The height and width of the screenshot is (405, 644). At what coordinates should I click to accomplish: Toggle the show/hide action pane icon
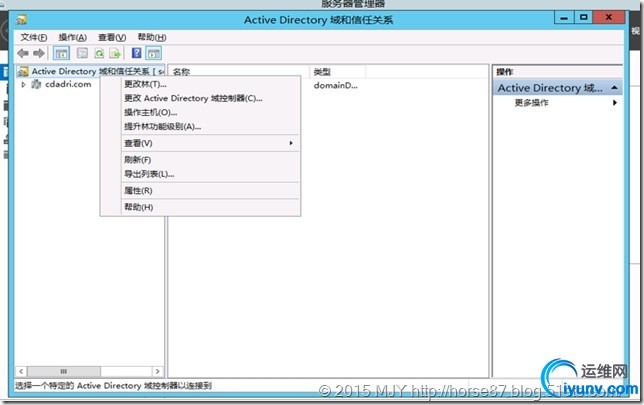pyautogui.click(x=154, y=53)
